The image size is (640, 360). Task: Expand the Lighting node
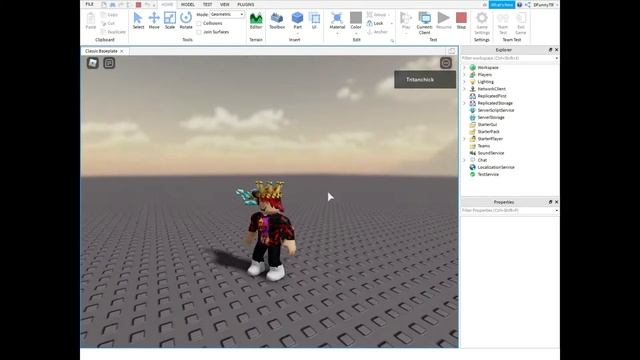pyautogui.click(x=464, y=82)
